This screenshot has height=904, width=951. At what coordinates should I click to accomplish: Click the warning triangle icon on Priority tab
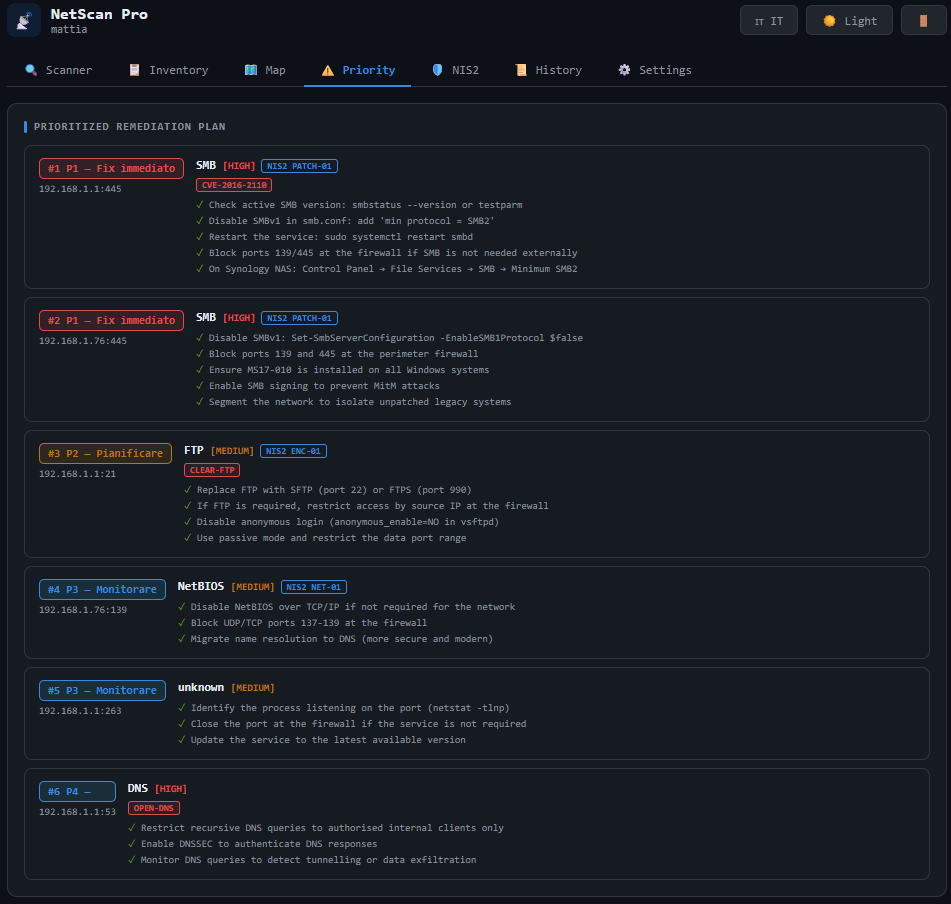pos(328,70)
